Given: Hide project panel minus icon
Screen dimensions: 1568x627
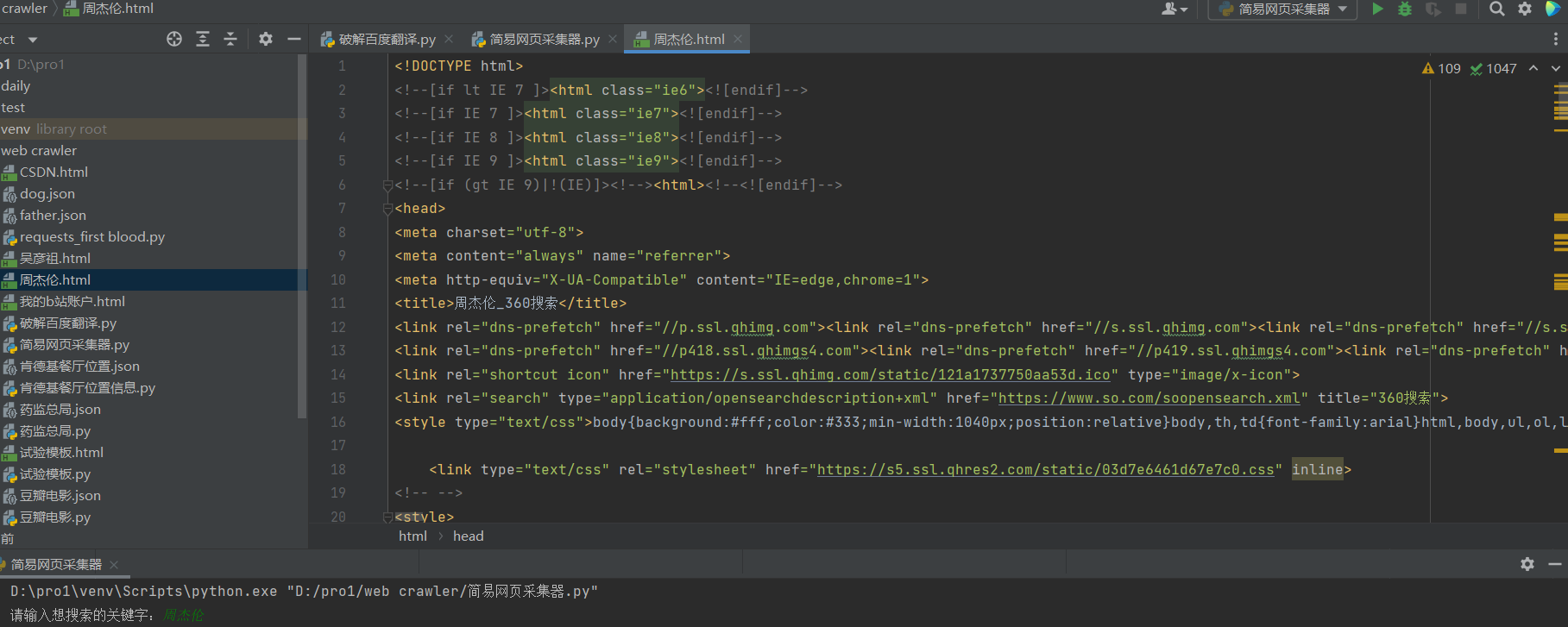Looking at the screenshot, I should (x=294, y=39).
